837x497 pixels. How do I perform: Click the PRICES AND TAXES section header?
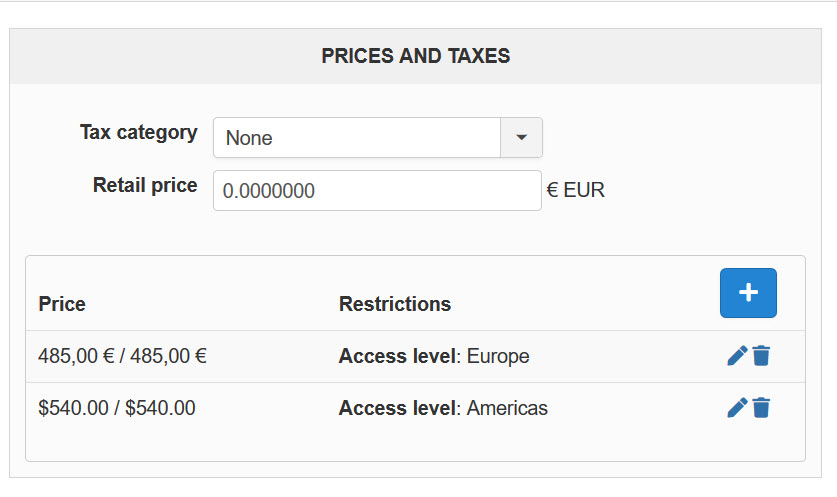click(x=416, y=56)
